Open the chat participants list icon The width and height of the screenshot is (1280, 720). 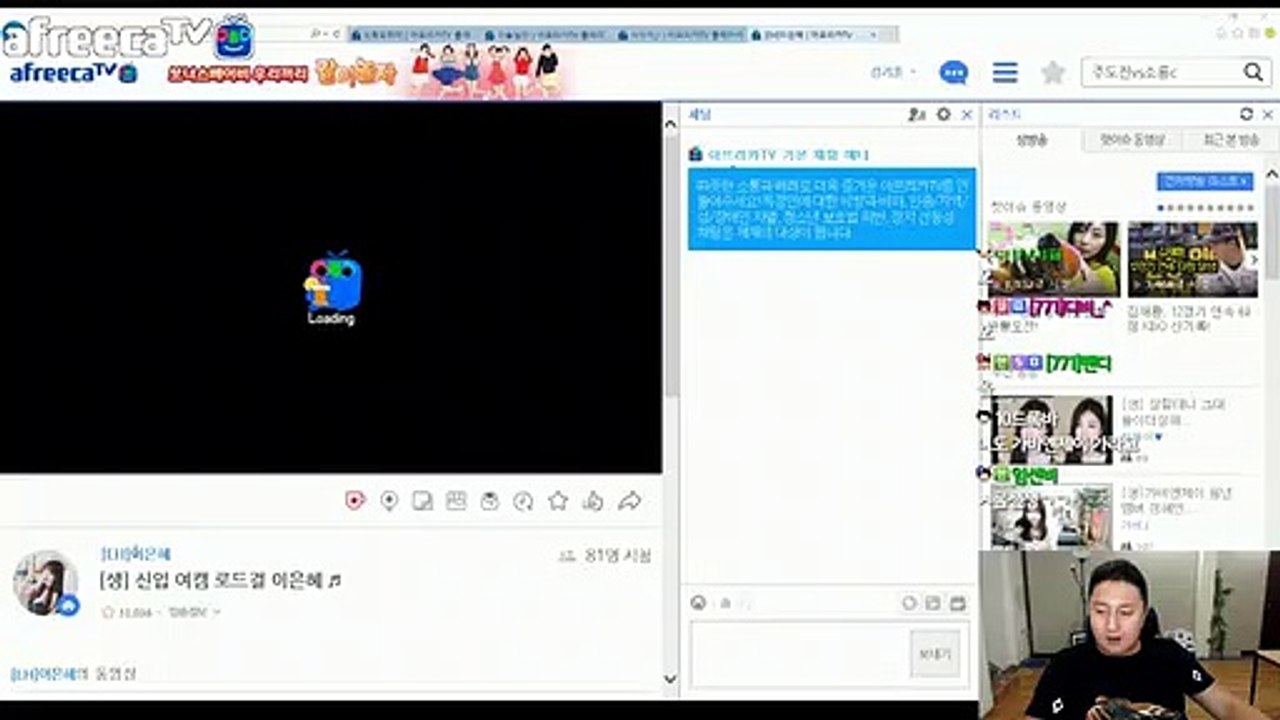[x=916, y=115]
